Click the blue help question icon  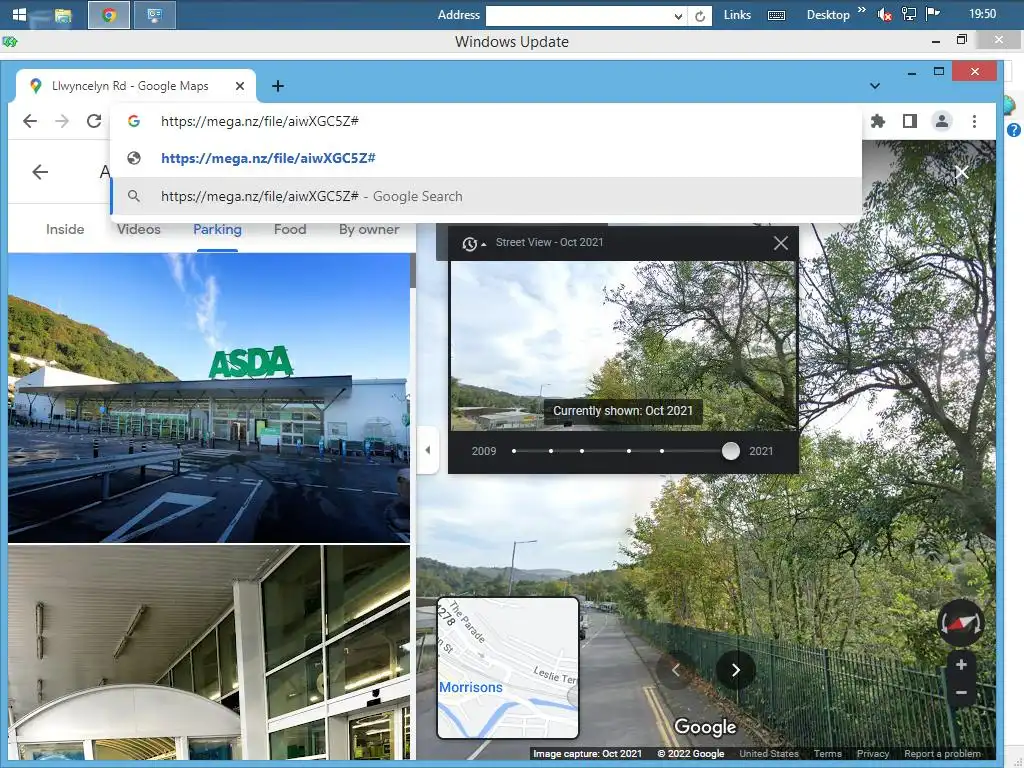click(1014, 130)
